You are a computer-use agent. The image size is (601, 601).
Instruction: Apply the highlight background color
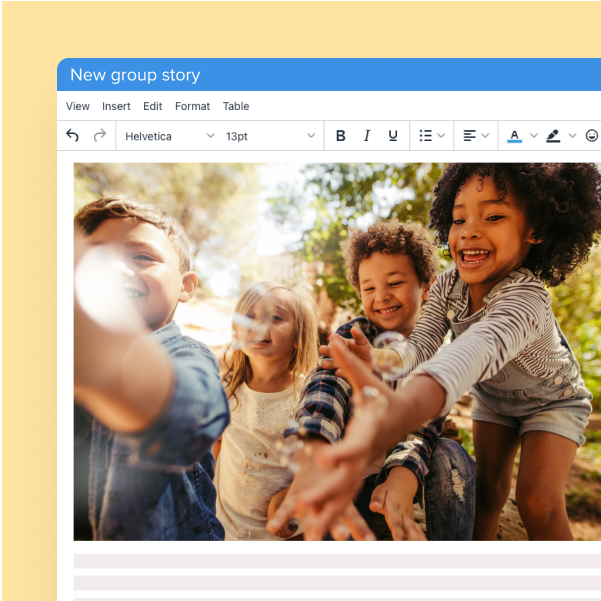(x=553, y=136)
